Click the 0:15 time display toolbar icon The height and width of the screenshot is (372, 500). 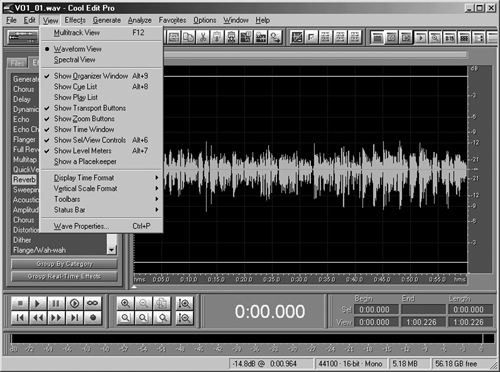click(x=449, y=38)
